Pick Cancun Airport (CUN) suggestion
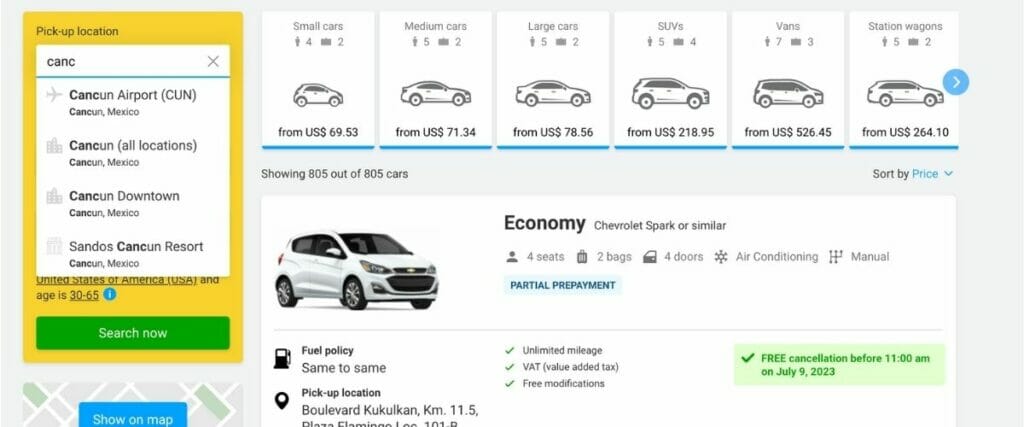 click(x=133, y=103)
